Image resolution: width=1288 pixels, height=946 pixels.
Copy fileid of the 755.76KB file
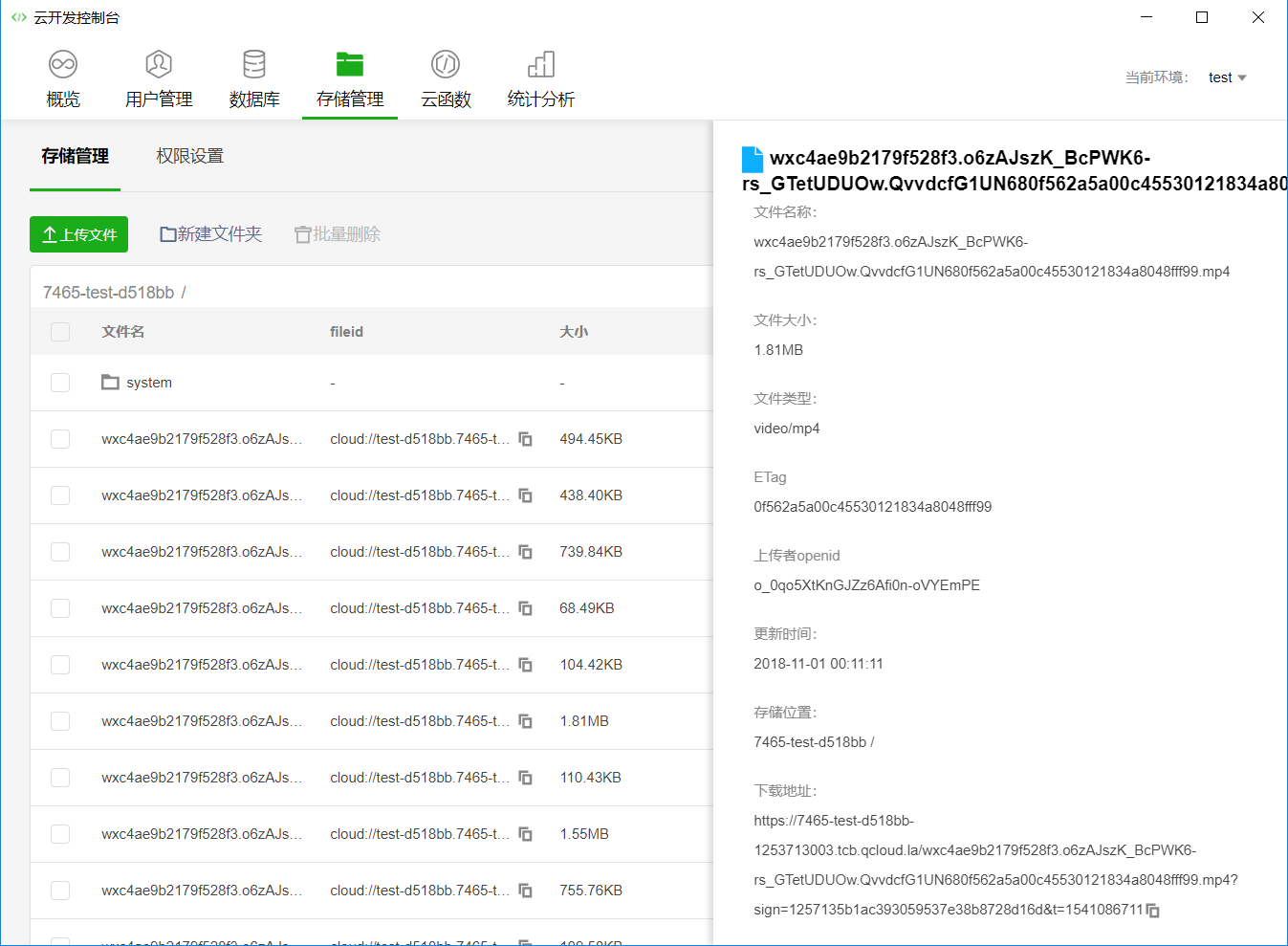tap(525, 891)
